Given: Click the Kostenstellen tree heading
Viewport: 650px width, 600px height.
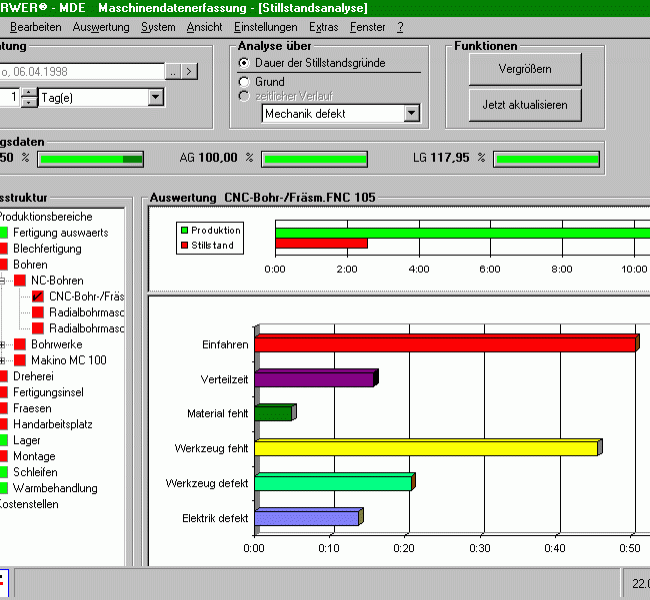Looking at the screenshot, I should (29, 504).
